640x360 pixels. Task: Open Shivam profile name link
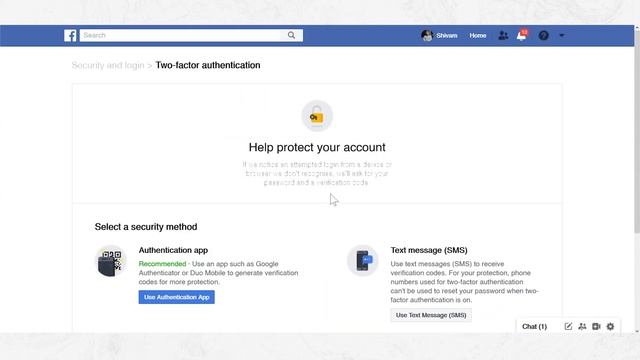coord(447,36)
